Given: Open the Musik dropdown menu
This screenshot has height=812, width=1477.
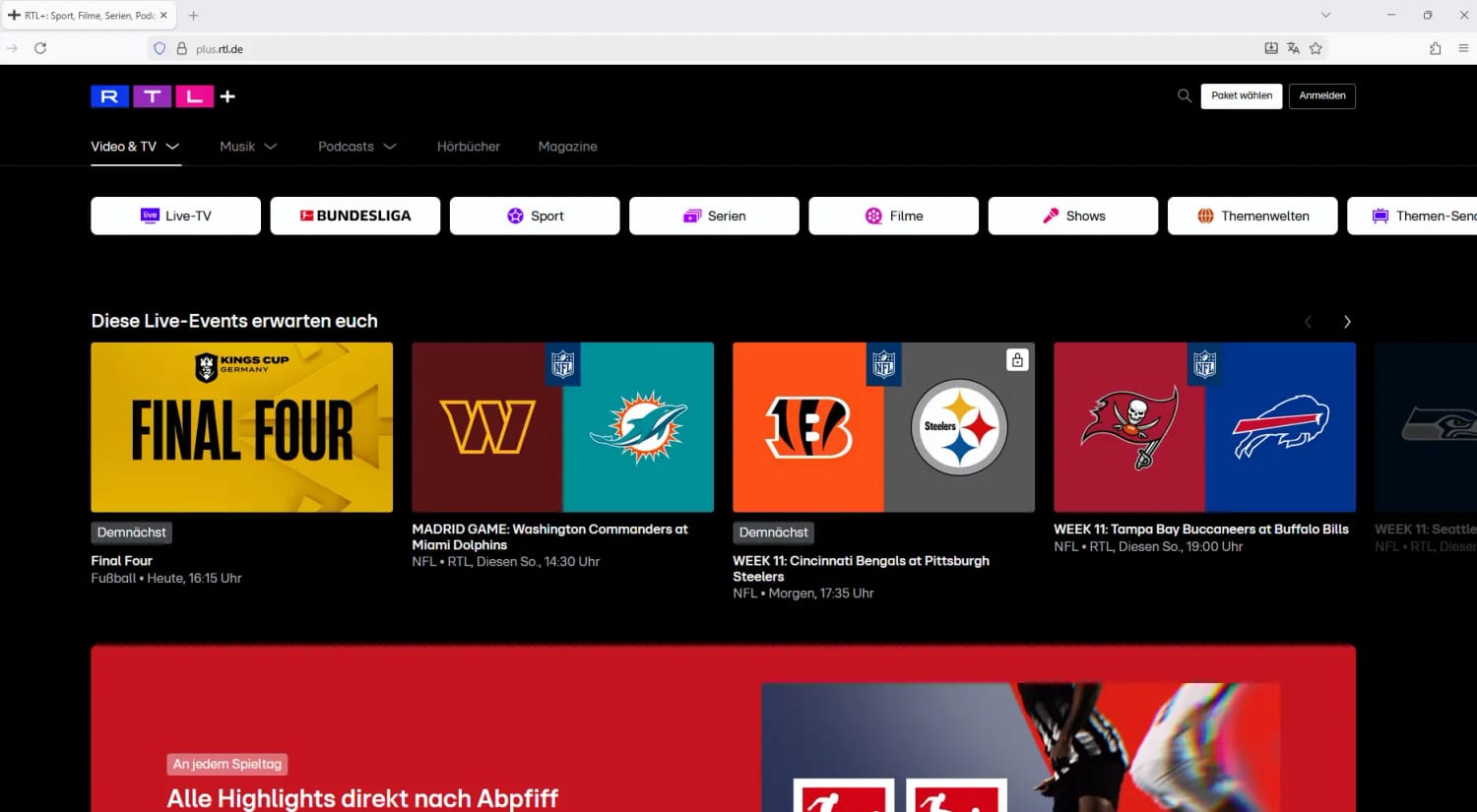Looking at the screenshot, I should [248, 146].
